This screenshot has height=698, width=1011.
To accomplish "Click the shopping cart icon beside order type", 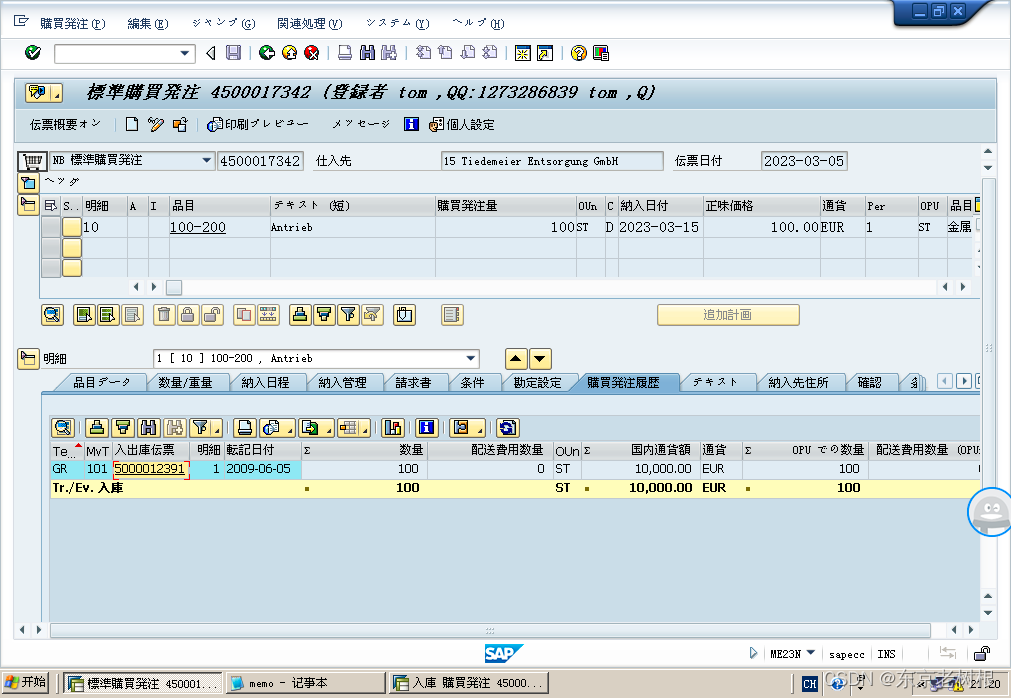I will pyautogui.click(x=32, y=161).
